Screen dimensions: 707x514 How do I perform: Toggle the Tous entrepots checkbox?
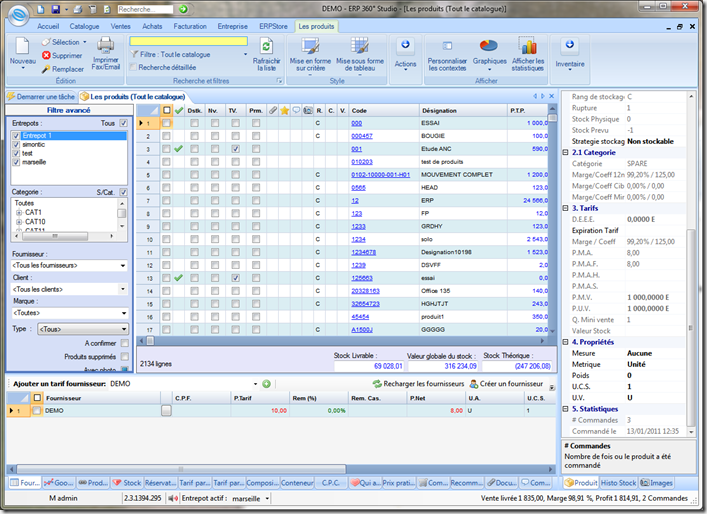(123, 123)
